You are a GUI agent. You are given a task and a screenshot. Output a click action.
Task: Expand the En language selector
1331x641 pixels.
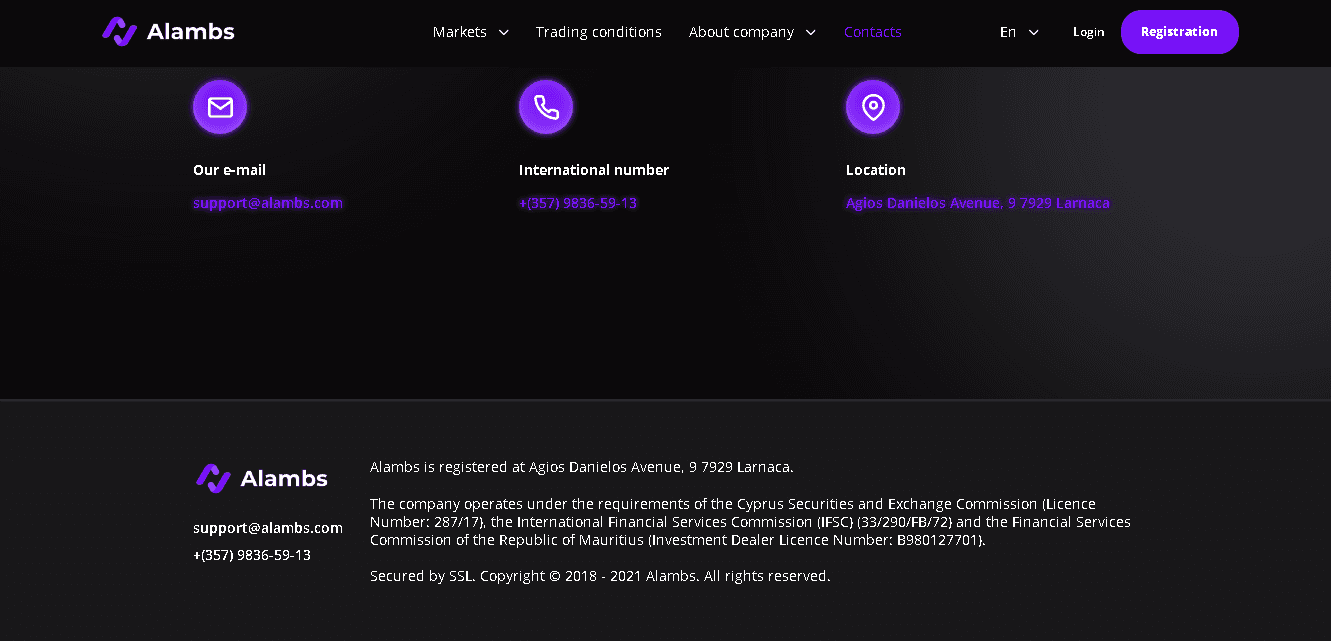pos(1019,31)
